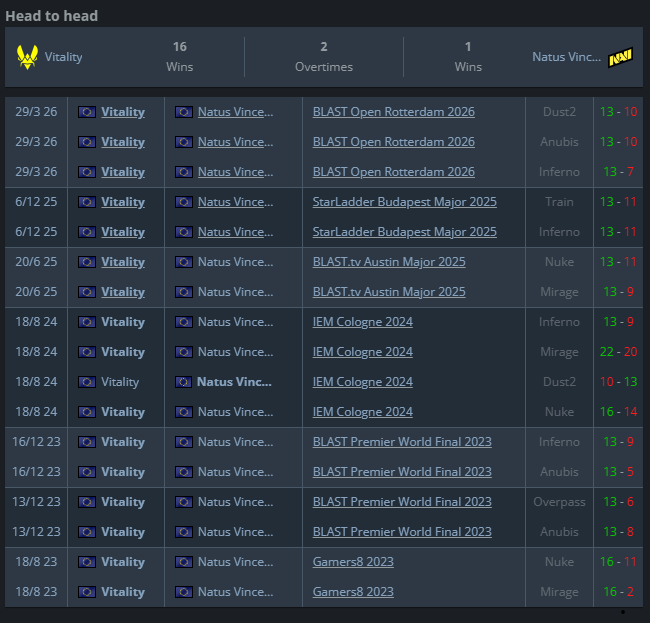The image size is (650, 623).
Task: Open Vitality link in Dust2 13-10 row
Action: point(123,112)
